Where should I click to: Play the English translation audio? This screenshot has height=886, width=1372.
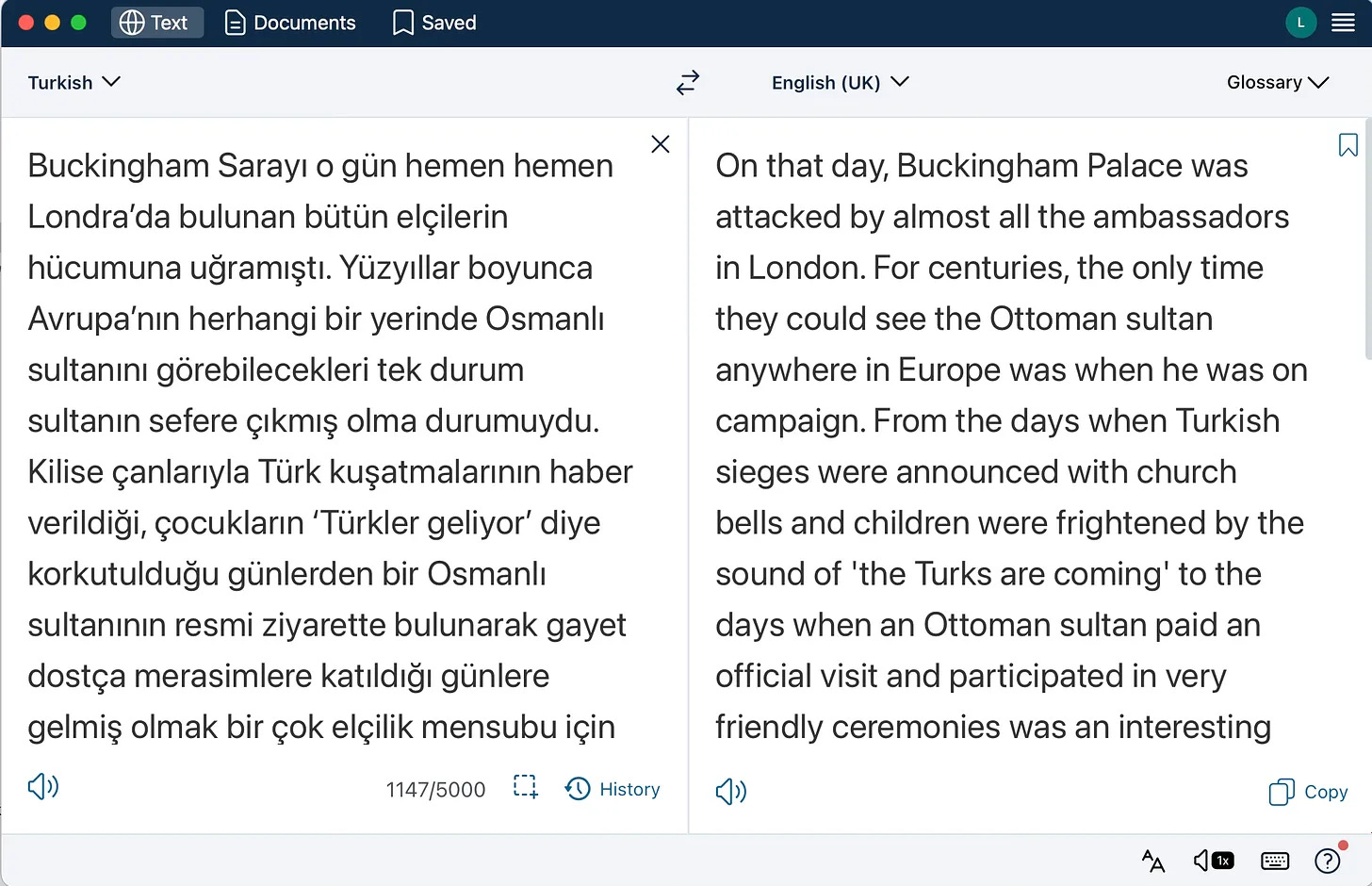point(730,791)
